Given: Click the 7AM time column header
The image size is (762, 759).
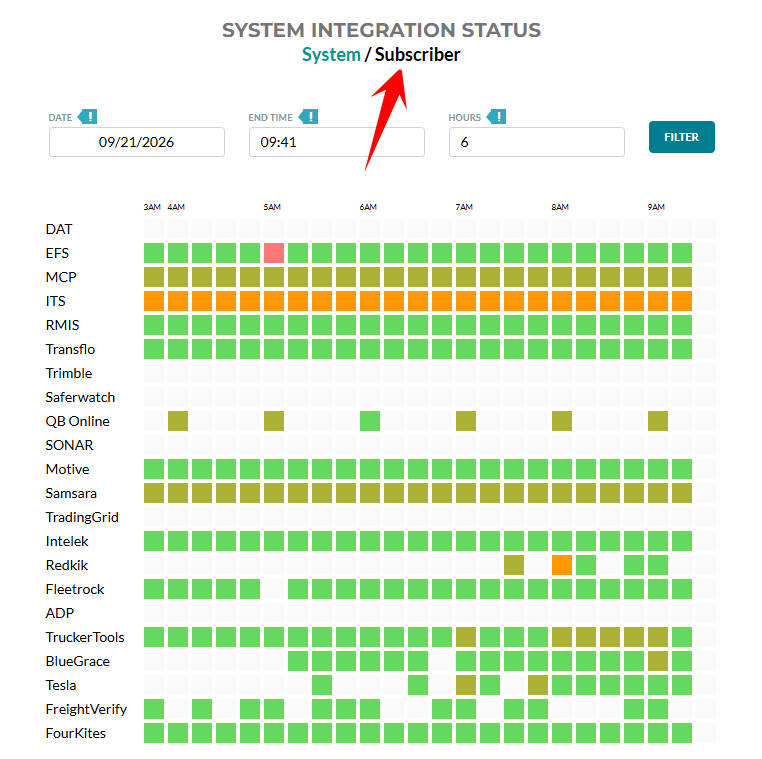Looking at the screenshot, I should [x=464, y=207].
